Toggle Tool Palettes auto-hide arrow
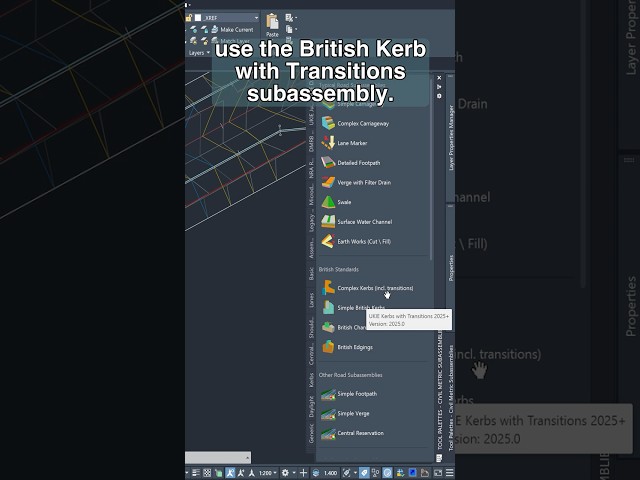 (439, 87)
